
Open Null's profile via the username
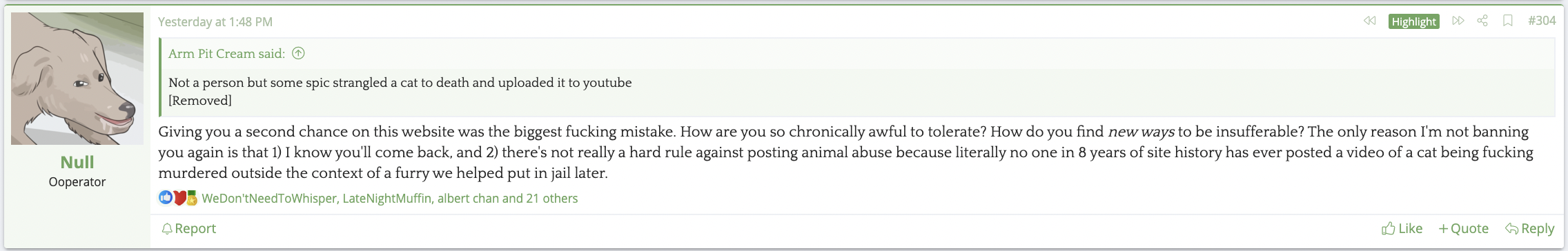click(x=77, y=162)
